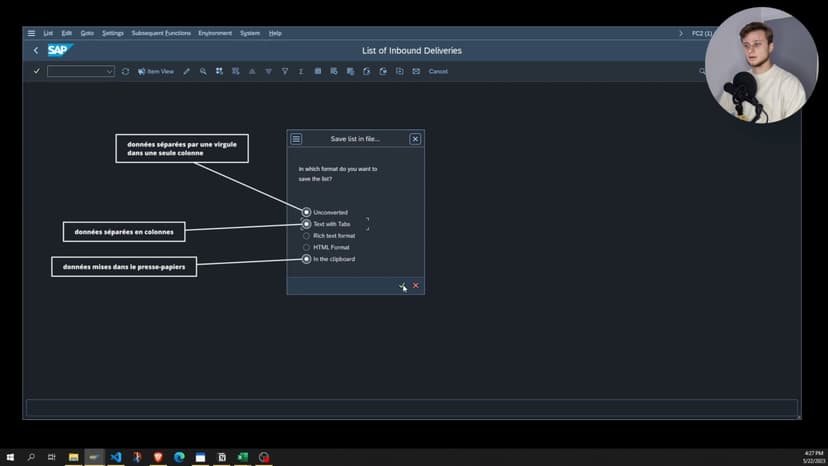Cancel the dialog with the red X

click(416, 286)
